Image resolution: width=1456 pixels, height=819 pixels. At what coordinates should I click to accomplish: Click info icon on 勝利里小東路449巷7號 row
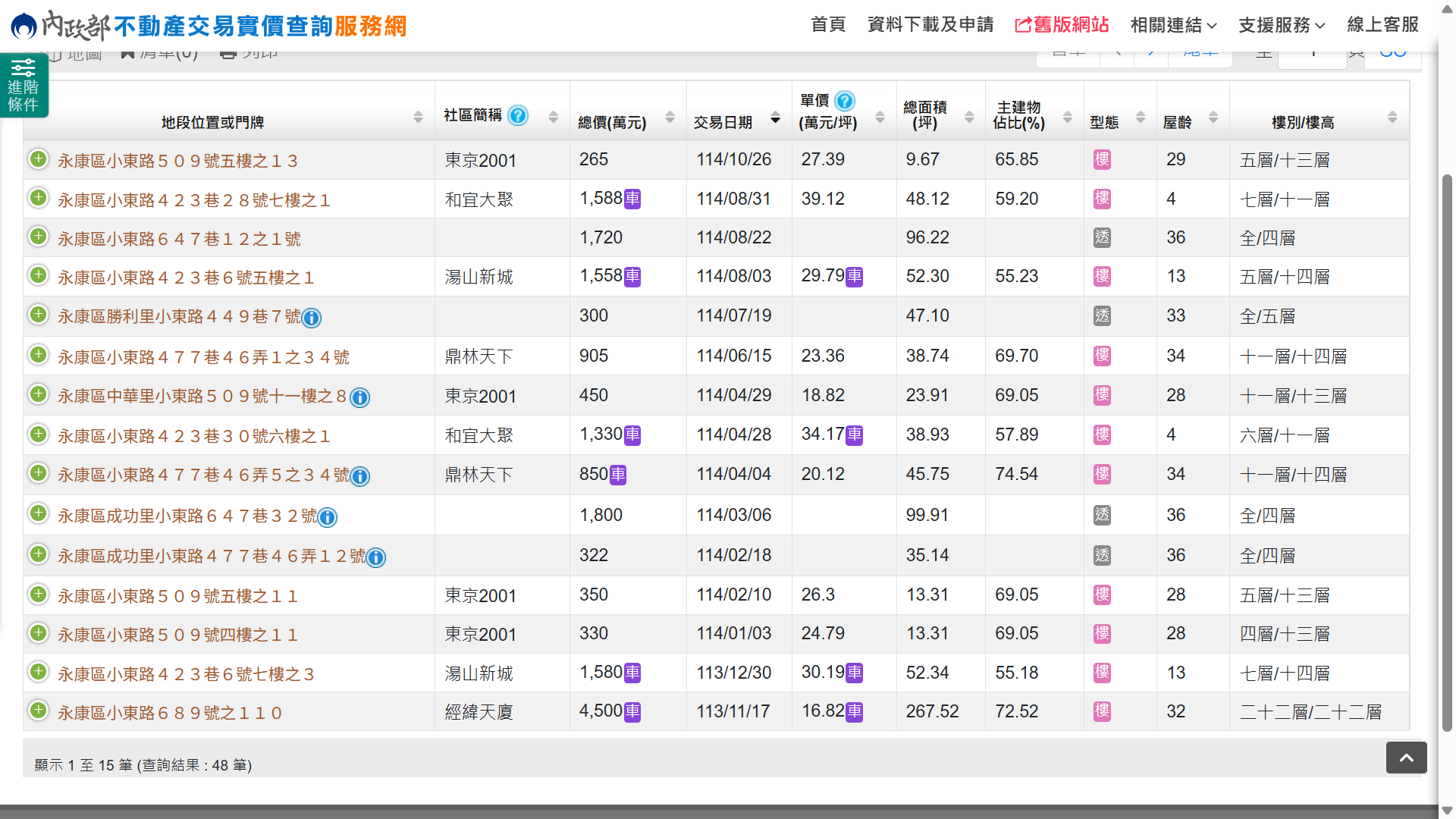312,318
